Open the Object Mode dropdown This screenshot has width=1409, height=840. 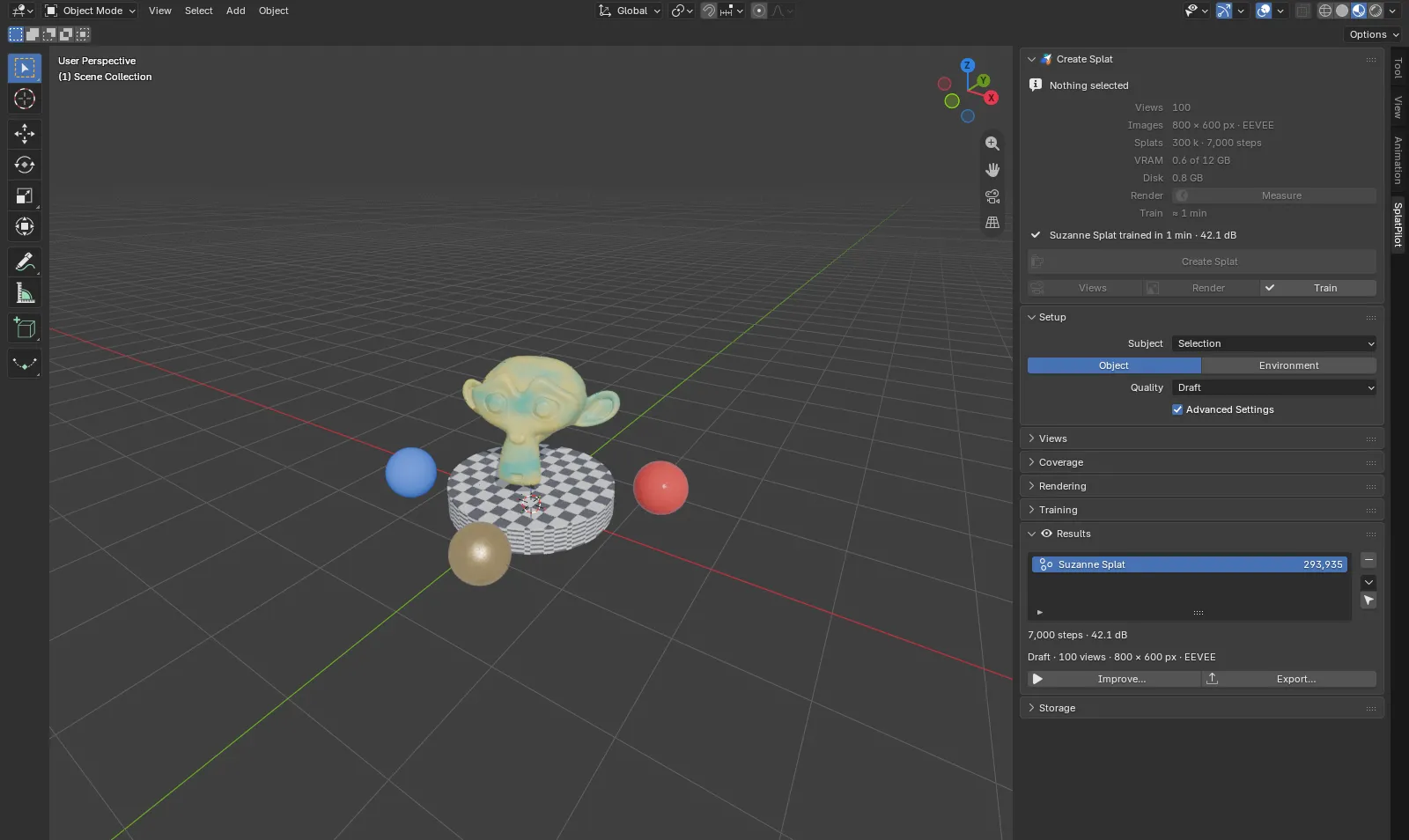[91, 11]
